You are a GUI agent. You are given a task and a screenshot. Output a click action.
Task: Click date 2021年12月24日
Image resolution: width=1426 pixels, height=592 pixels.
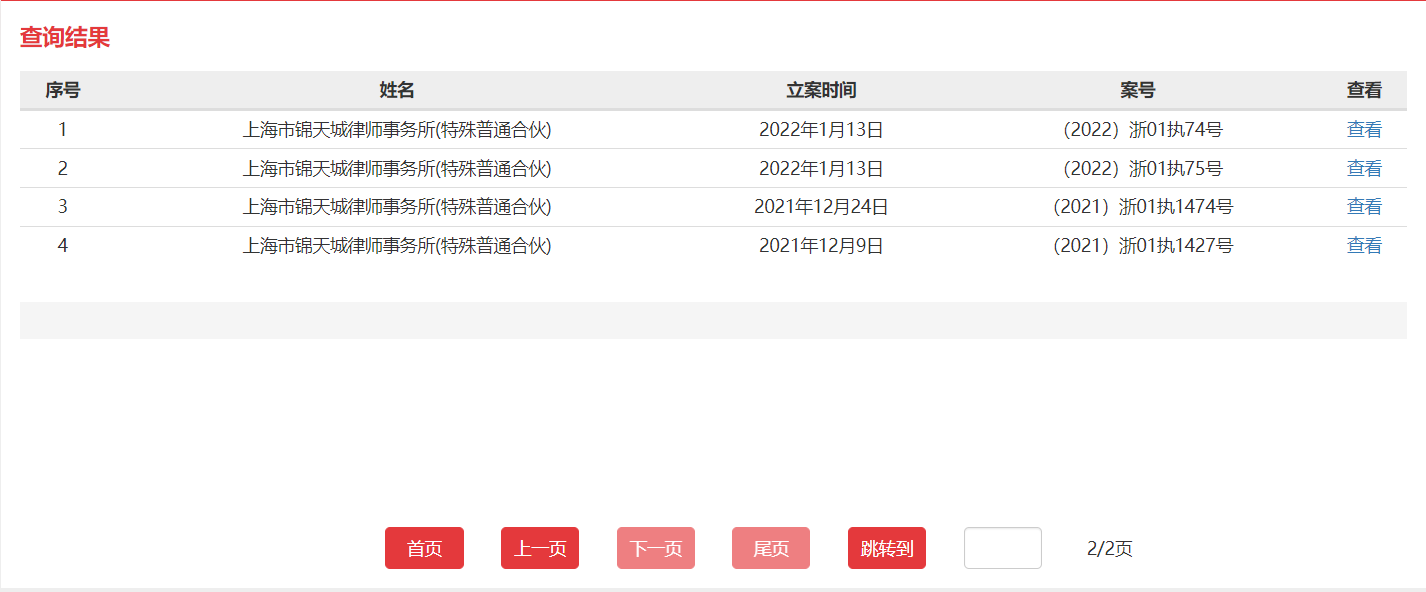click(821, 207)
